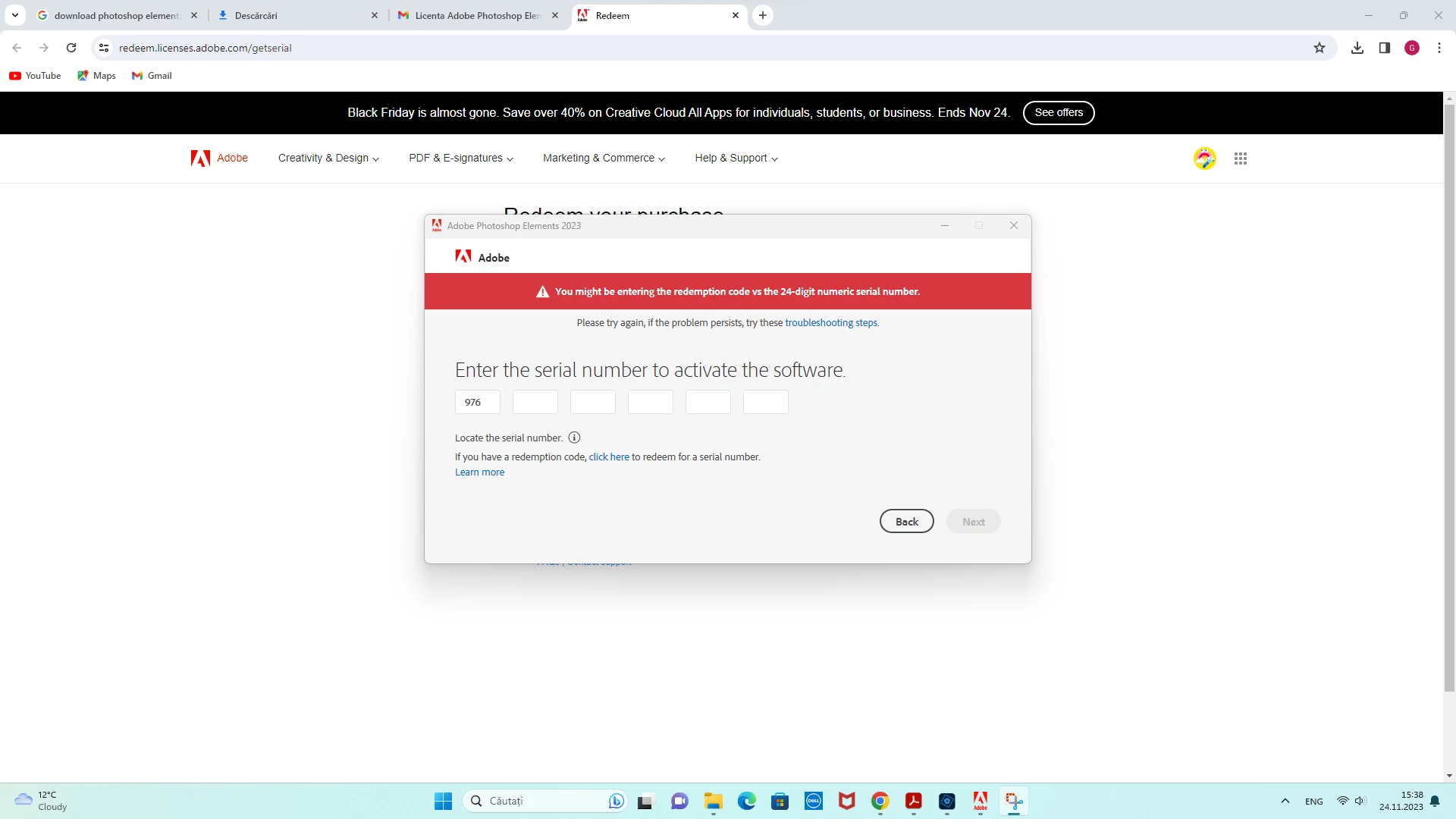This screenshot has width=1456, height=819.
Task: Switch to Google Chrome on the taskbar
Action: [x=880, y=801]
